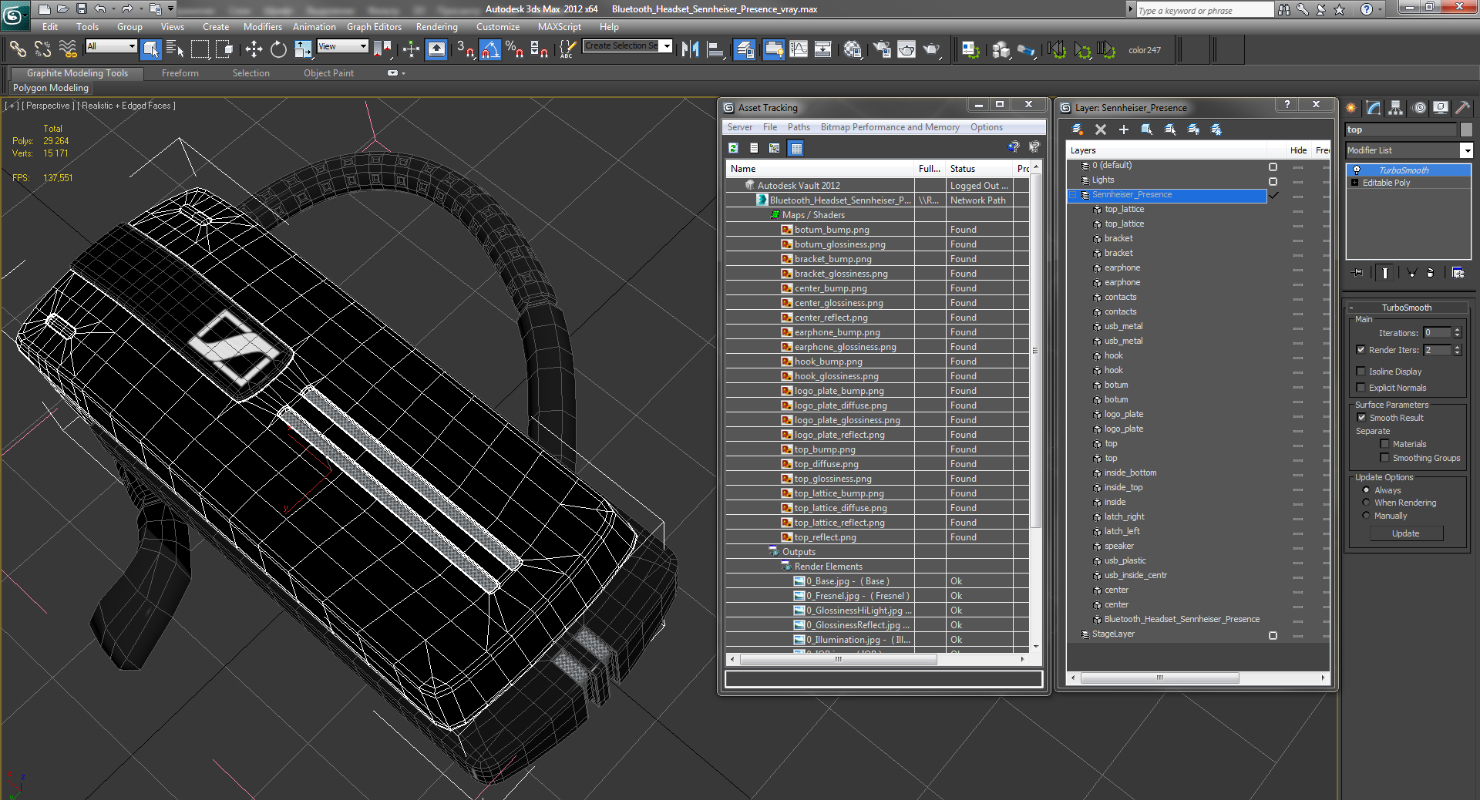Open Quick Access Toolbar customize arrow

pos(171,9)
